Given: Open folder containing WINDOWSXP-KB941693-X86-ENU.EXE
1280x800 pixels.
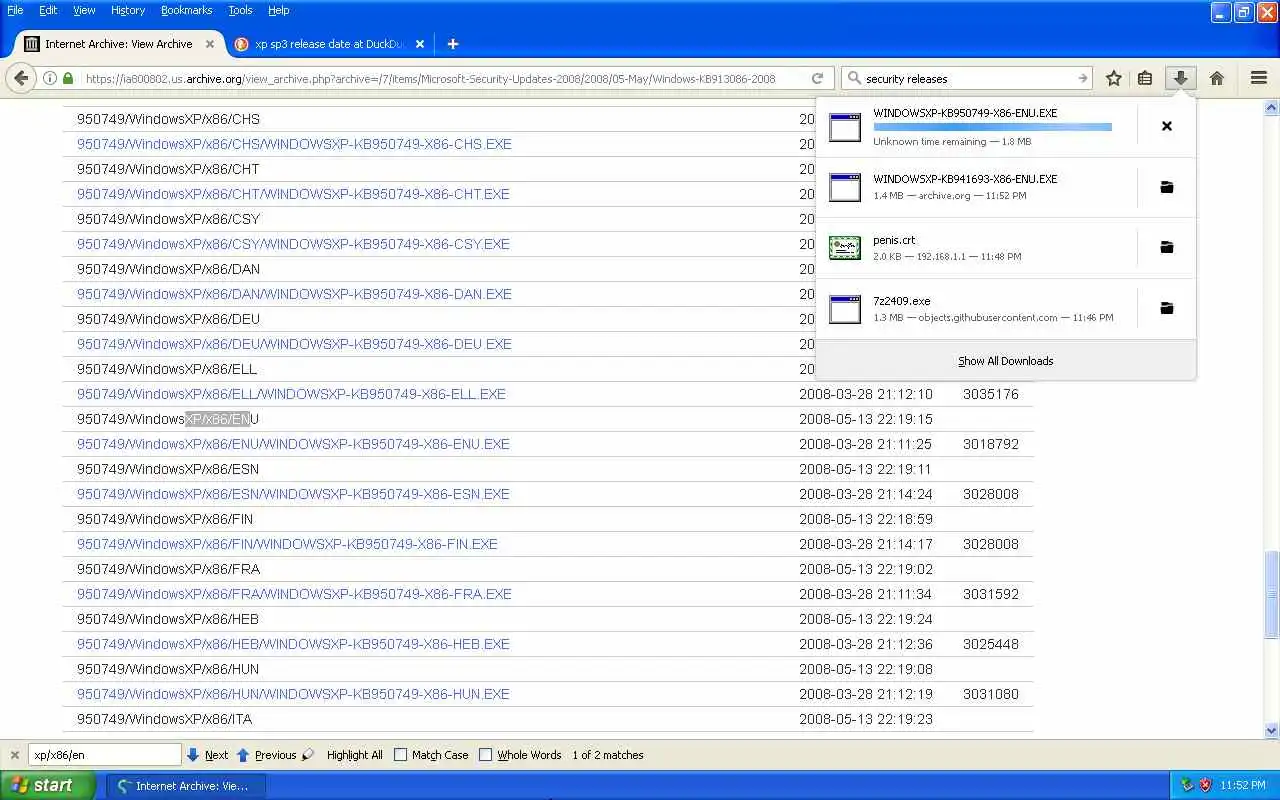Looking at the screenshot, I should tap(1166, 187).
